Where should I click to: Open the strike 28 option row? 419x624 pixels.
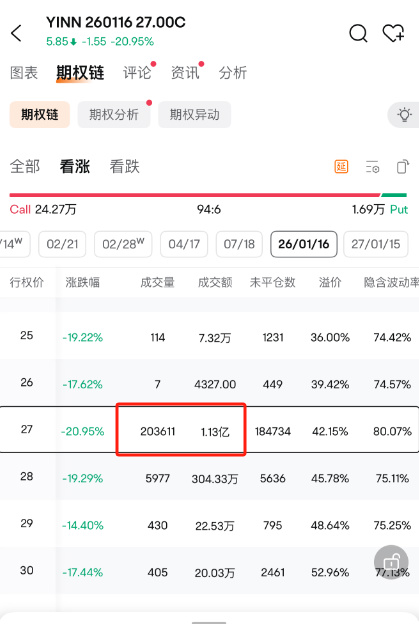tap(209, 477)
